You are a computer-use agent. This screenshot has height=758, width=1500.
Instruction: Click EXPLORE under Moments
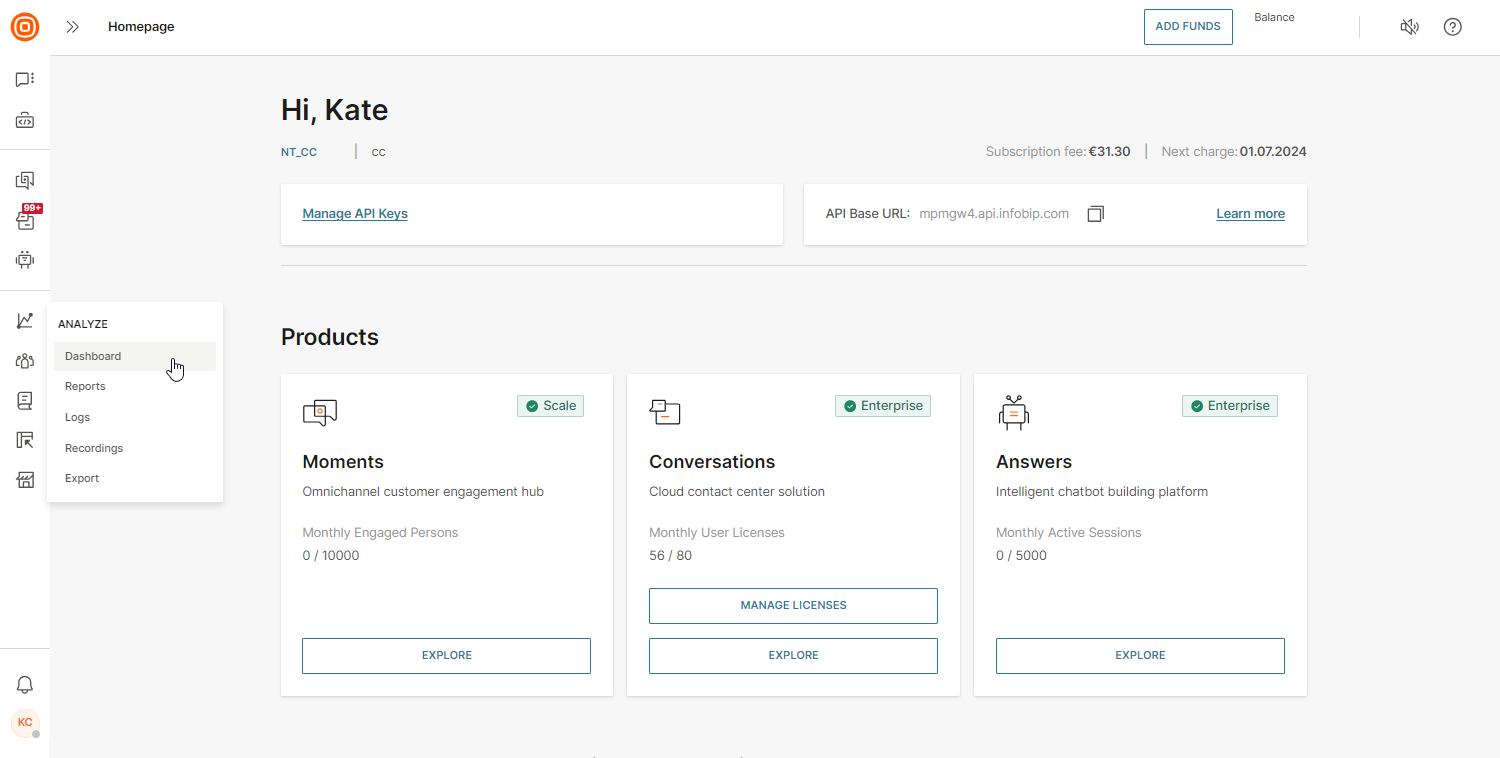(446, 656)
